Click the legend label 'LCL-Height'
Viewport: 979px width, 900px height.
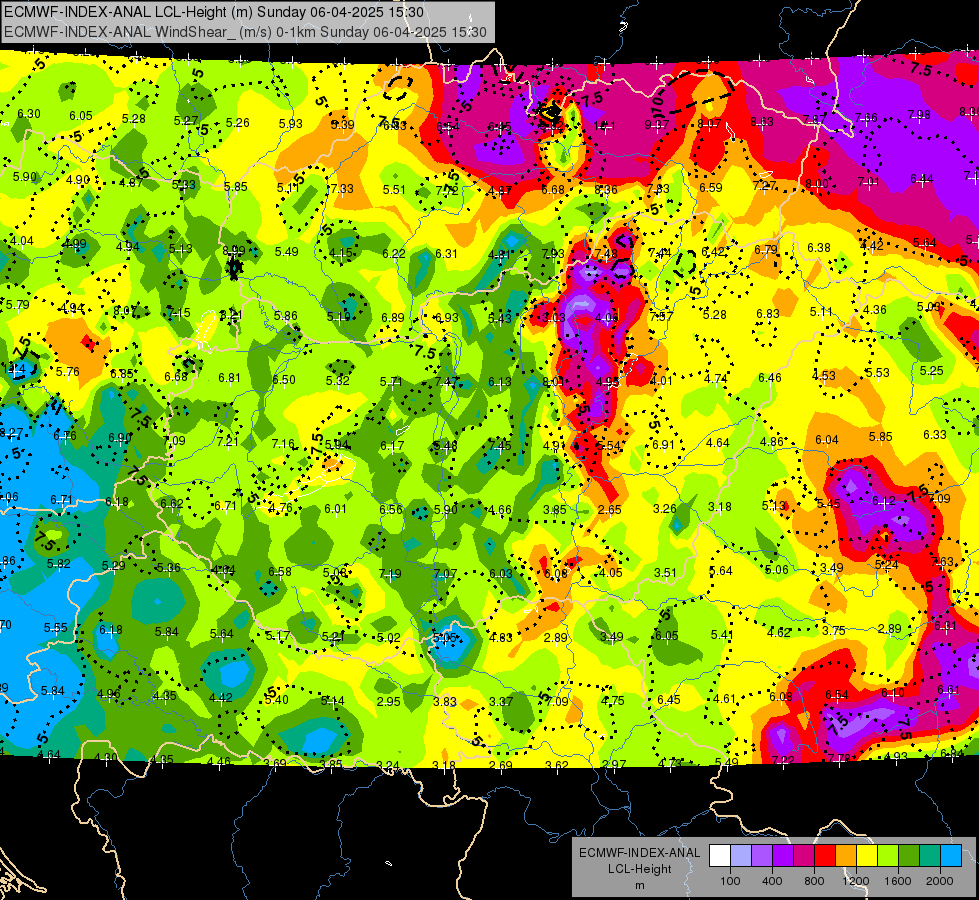coord(639,869)
